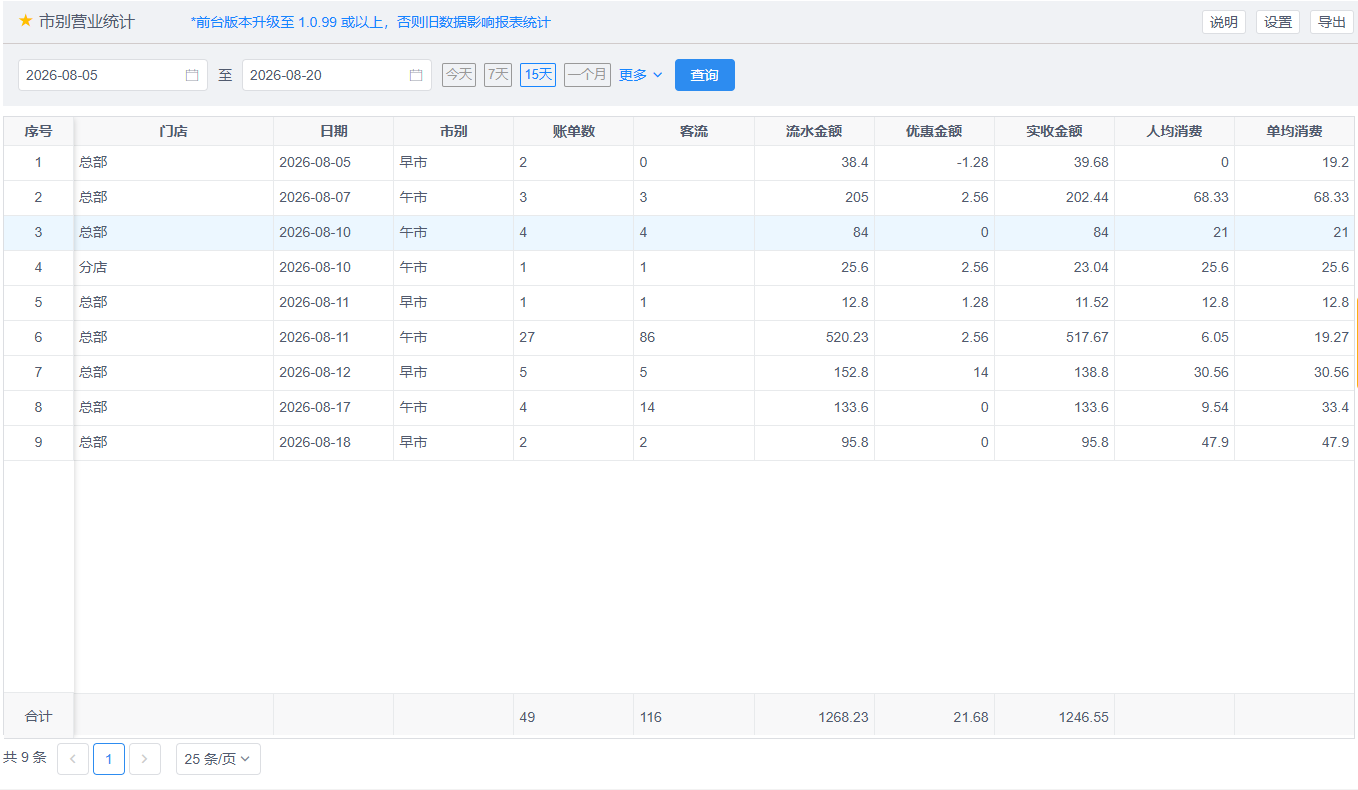This screenshot has width=1358, height=790.
Task: Click the 账单数 value 27
Action: pos(527,337)
